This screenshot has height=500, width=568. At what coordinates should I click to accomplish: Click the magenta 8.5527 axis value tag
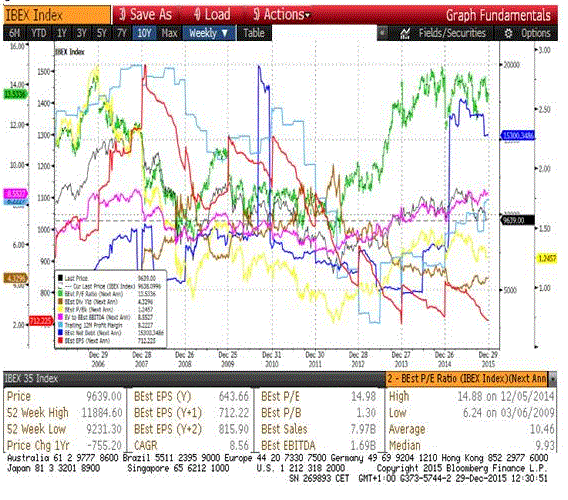coord(15,193)
